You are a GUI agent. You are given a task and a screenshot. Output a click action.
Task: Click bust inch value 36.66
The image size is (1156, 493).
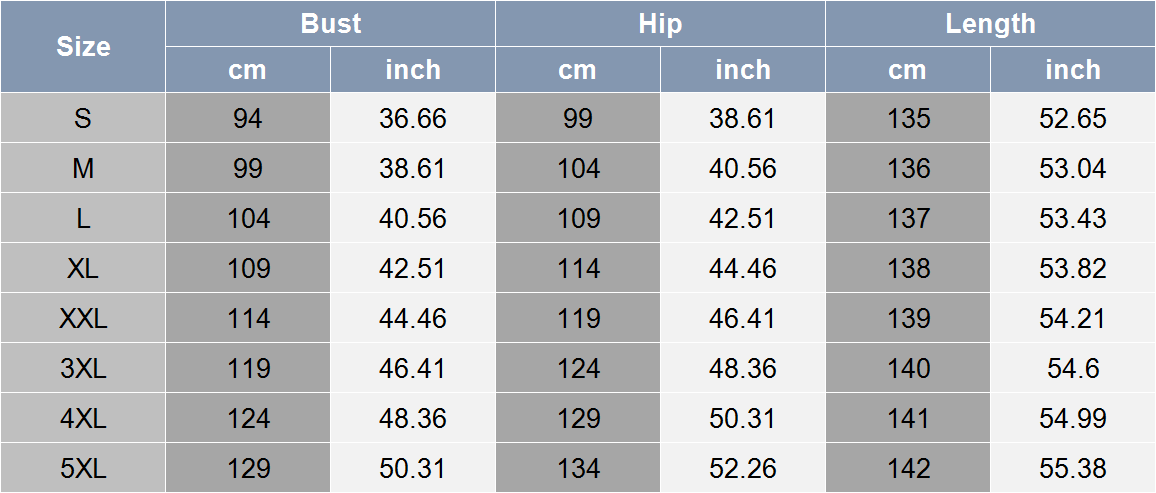(412, 118)
